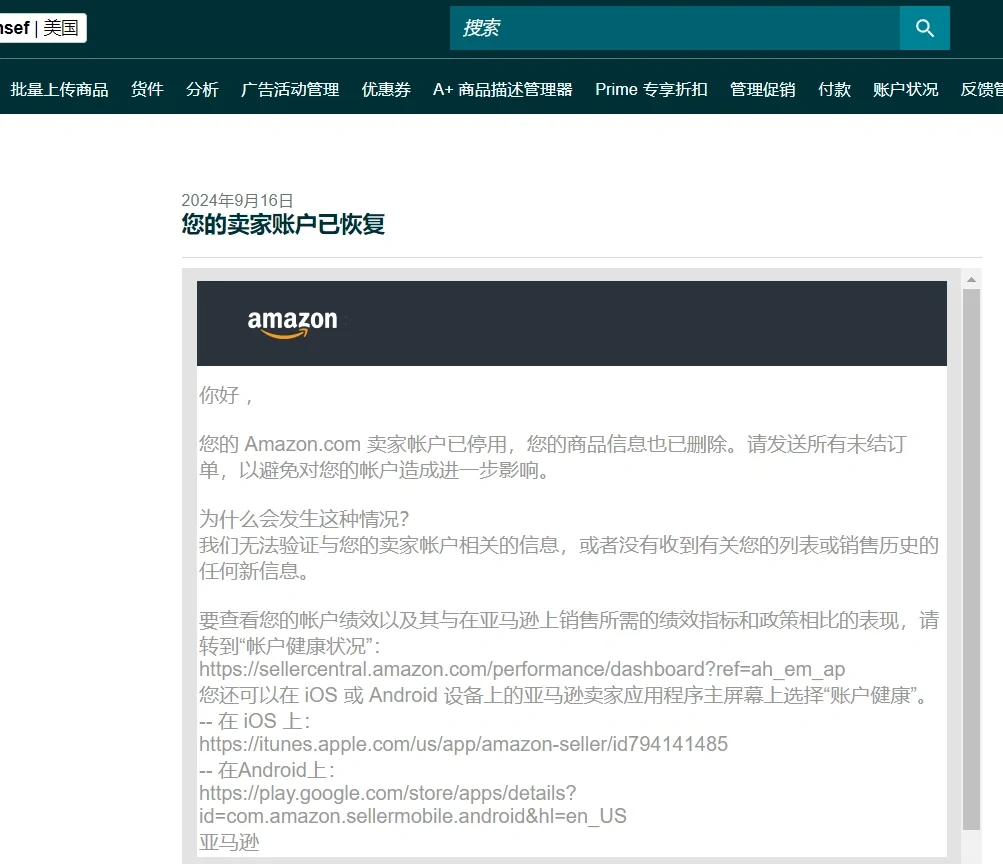Click the text -- 在Android上:
Screen dimensions: 1003x864
[267, 770]
